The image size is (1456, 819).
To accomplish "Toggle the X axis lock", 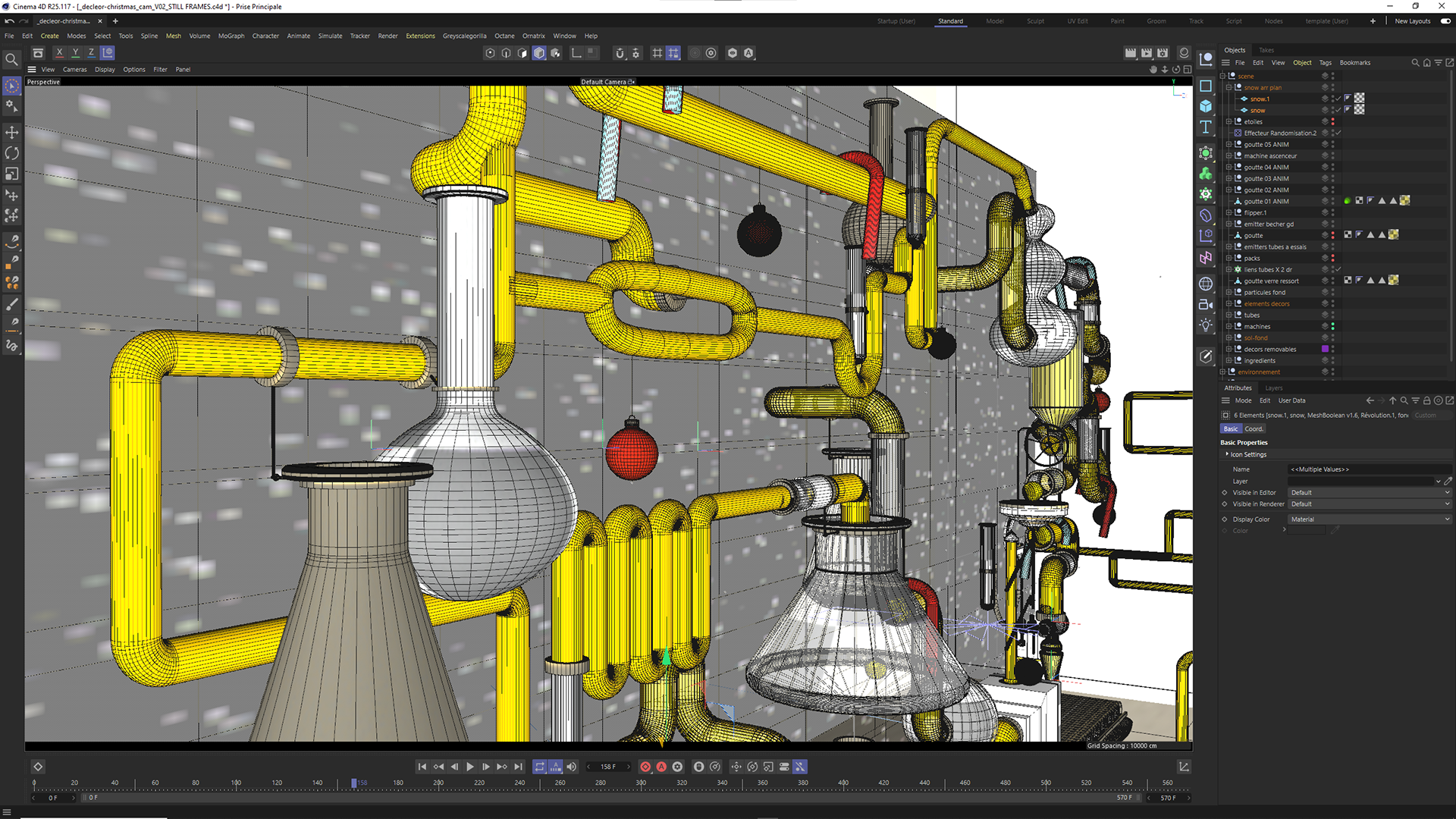I will [x=59, y=52].
